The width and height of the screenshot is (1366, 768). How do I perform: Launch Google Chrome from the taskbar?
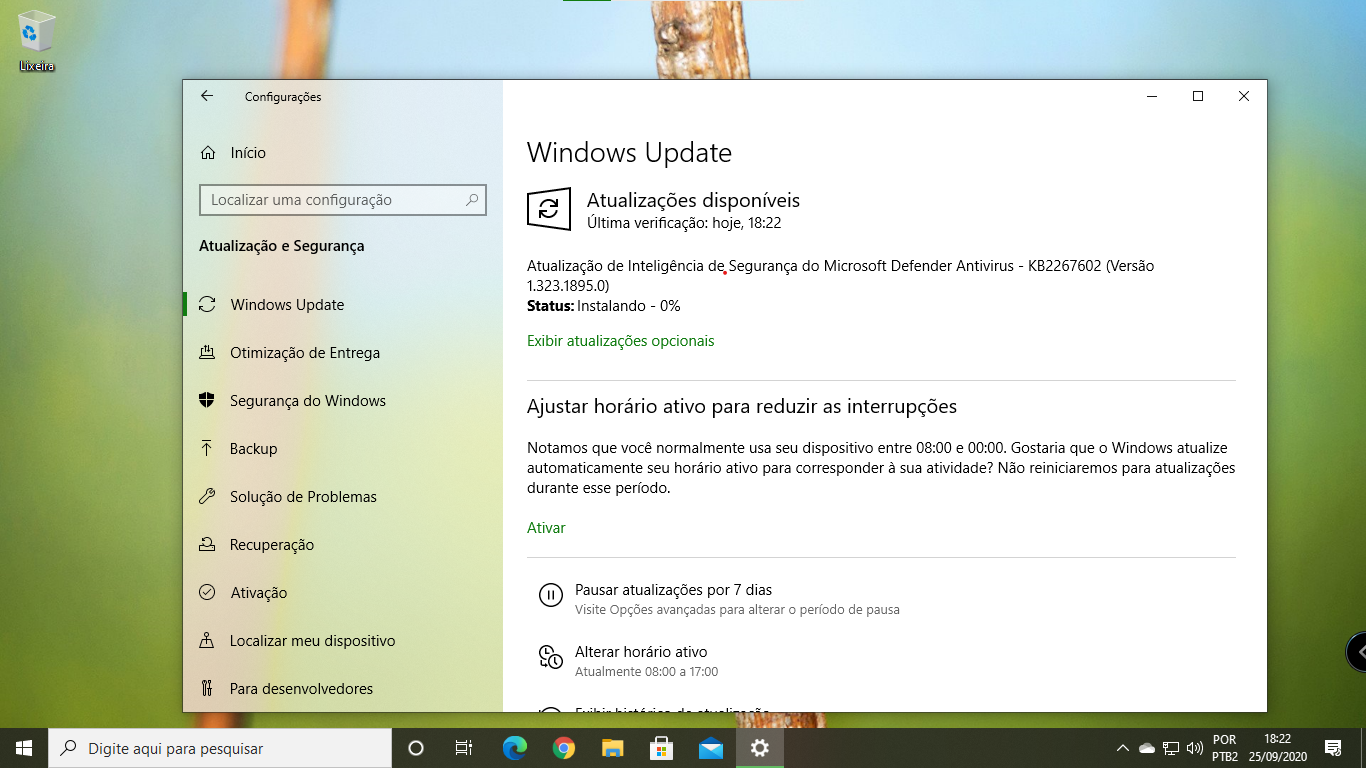tap(564, 748)
